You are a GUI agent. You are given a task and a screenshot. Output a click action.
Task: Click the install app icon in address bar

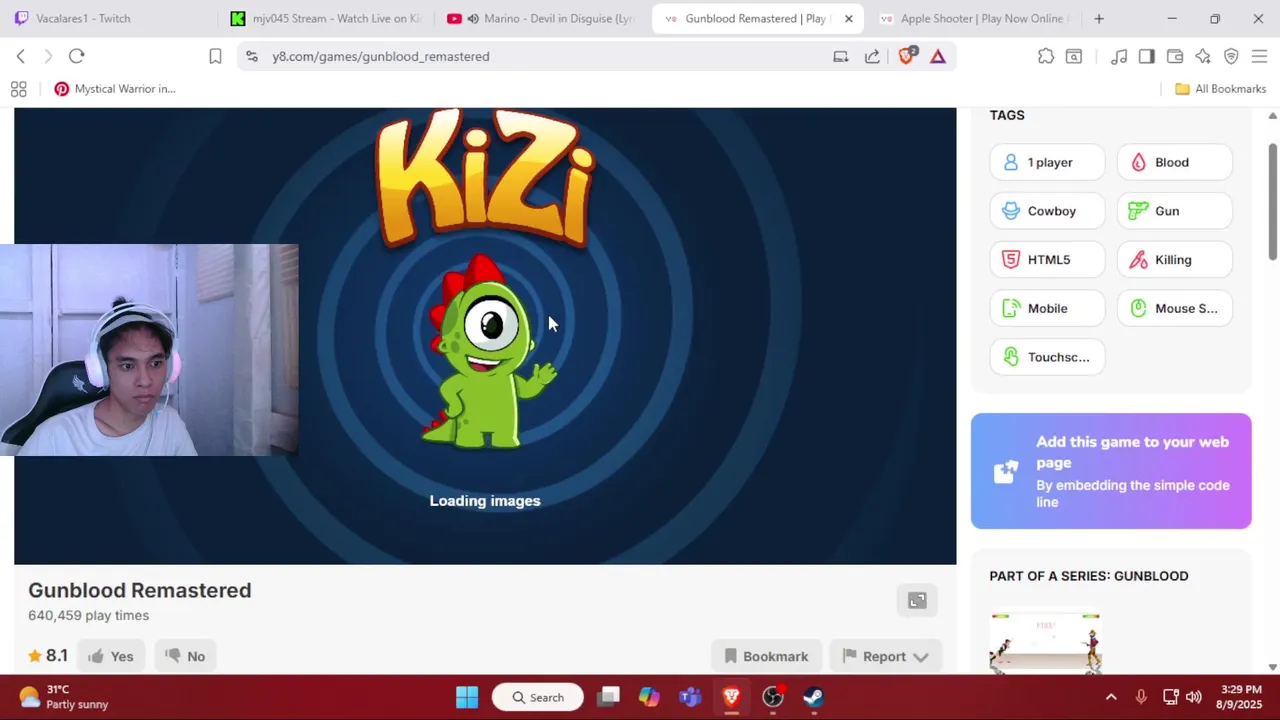pyautogui.click(x=841, y=56)
